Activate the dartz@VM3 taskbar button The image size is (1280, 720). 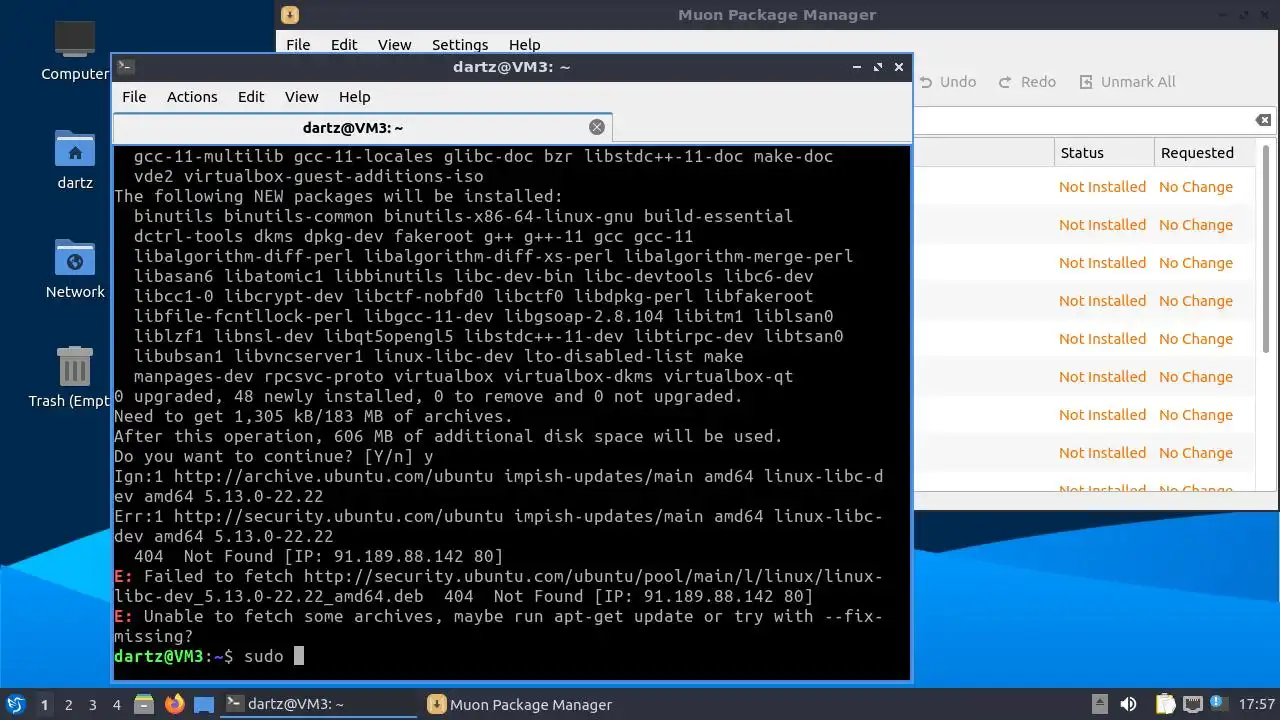tap(318, 704)
